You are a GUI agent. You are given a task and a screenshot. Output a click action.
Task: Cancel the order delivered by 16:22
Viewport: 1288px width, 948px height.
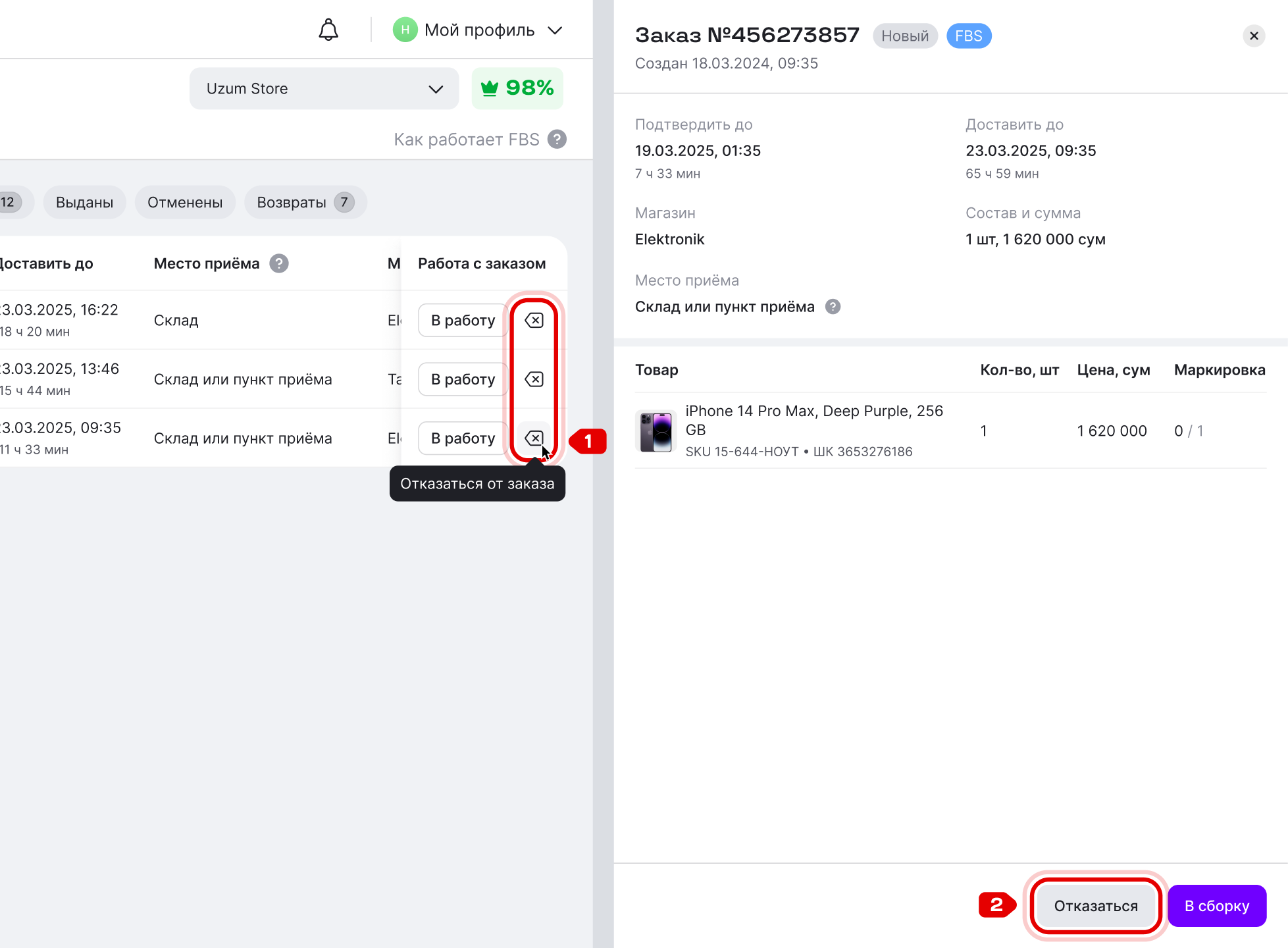(x=534, y=320)
